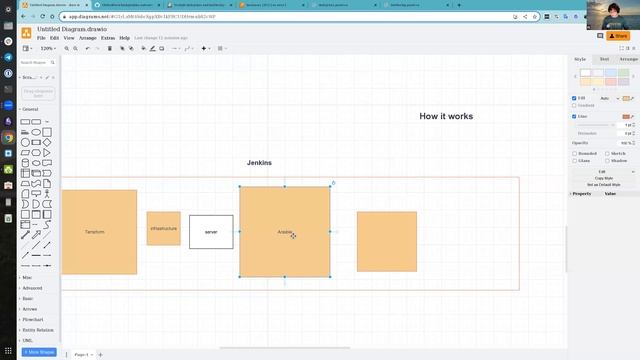640x360 pixels.
Task: Collapse the General shapes section
Action: point(29,109)
